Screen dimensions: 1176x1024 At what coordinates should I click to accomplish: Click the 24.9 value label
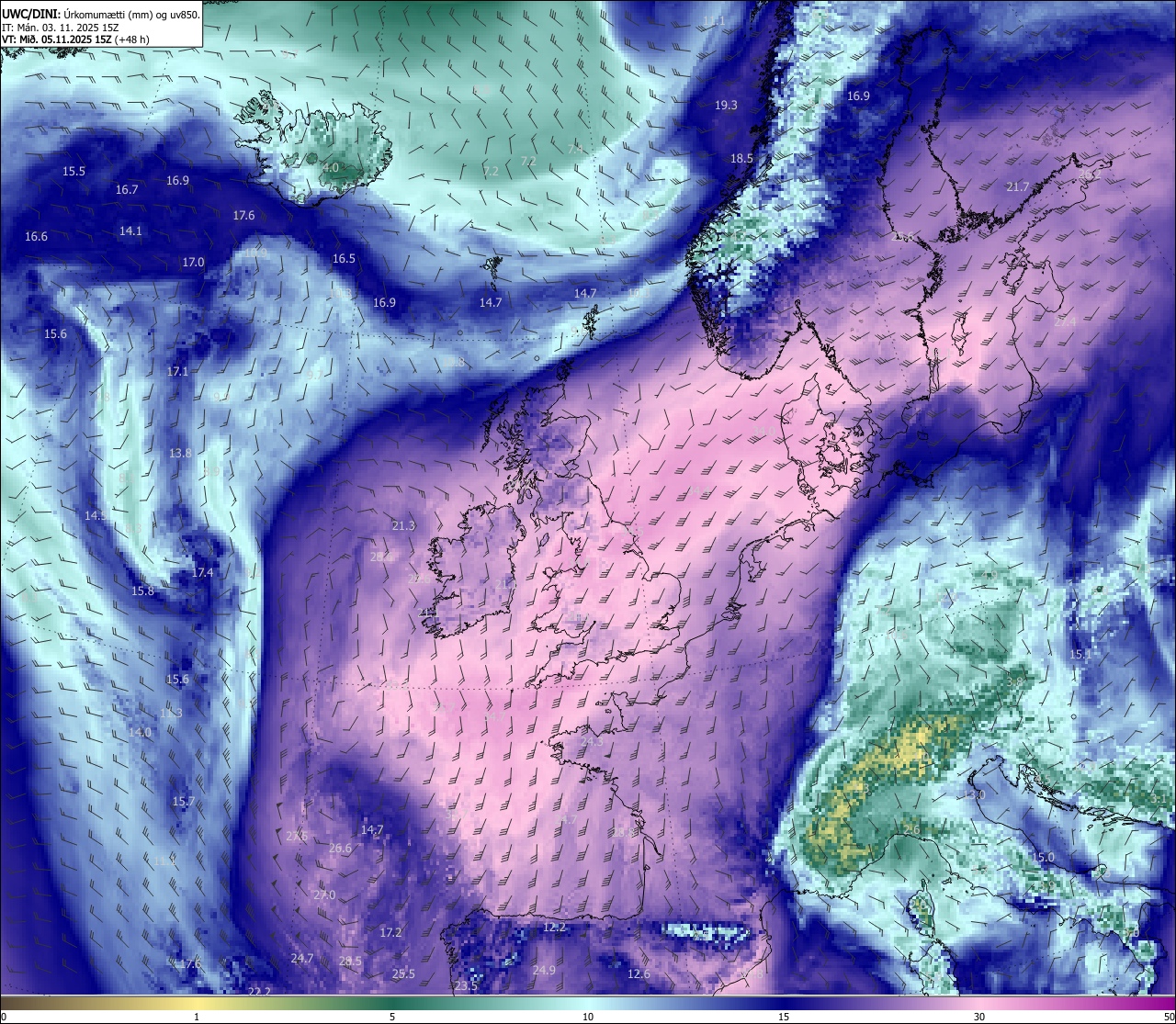tap(544, 971)
